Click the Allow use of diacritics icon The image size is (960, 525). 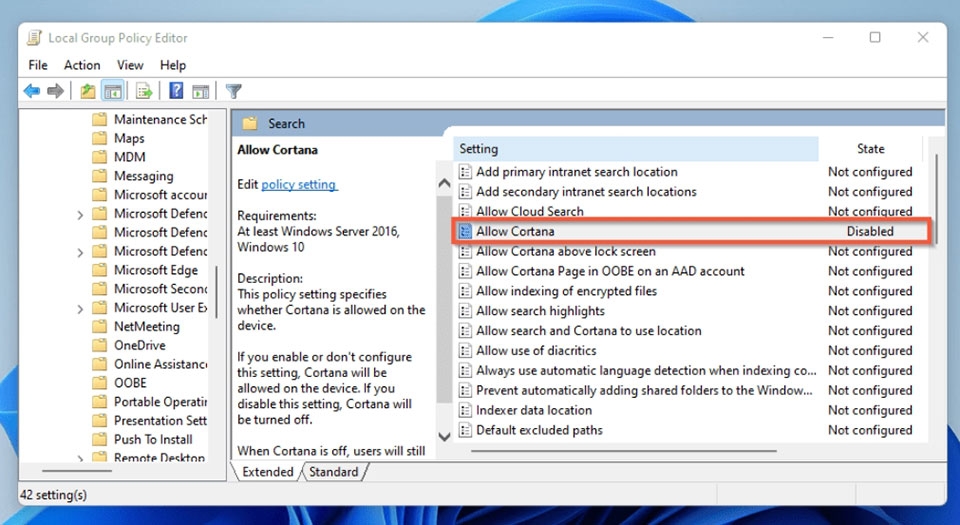click(465, 351)
